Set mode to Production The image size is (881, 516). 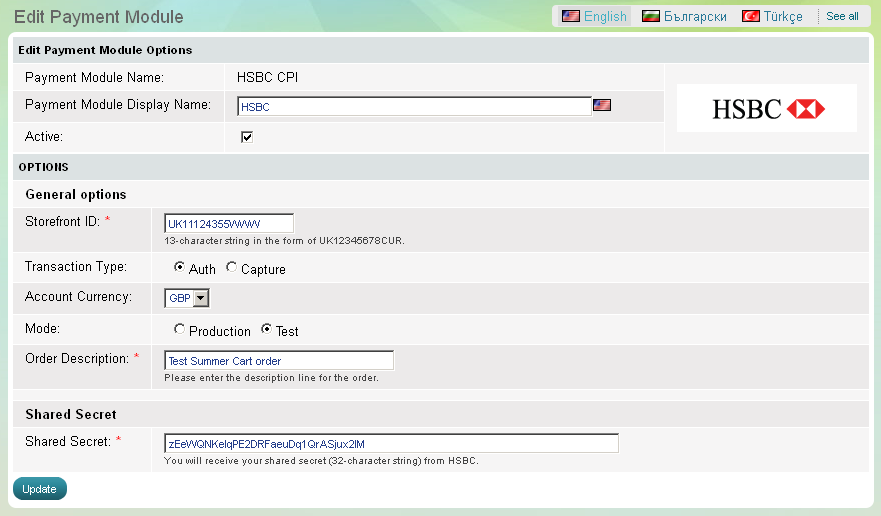pyautogui.click(x=179, y=329)
